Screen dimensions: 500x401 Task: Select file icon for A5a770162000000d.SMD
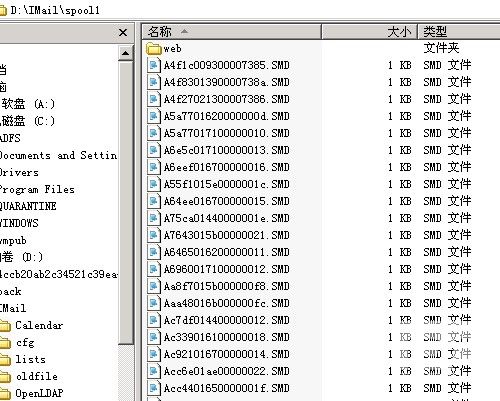[x=154, y=116]
